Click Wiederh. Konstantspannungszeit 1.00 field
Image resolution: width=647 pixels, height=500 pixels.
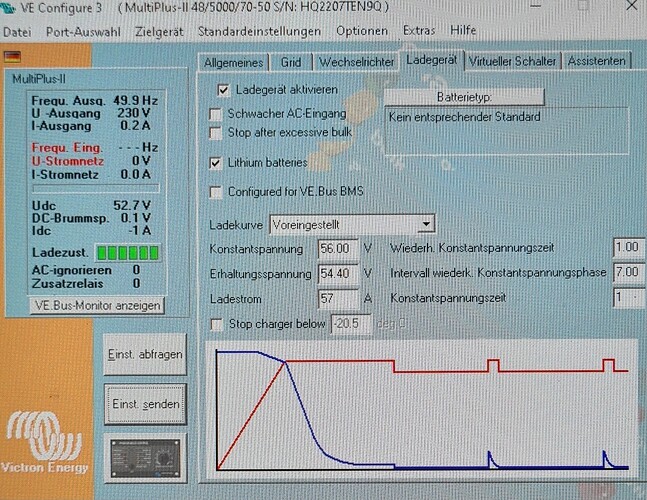point(628,248)
